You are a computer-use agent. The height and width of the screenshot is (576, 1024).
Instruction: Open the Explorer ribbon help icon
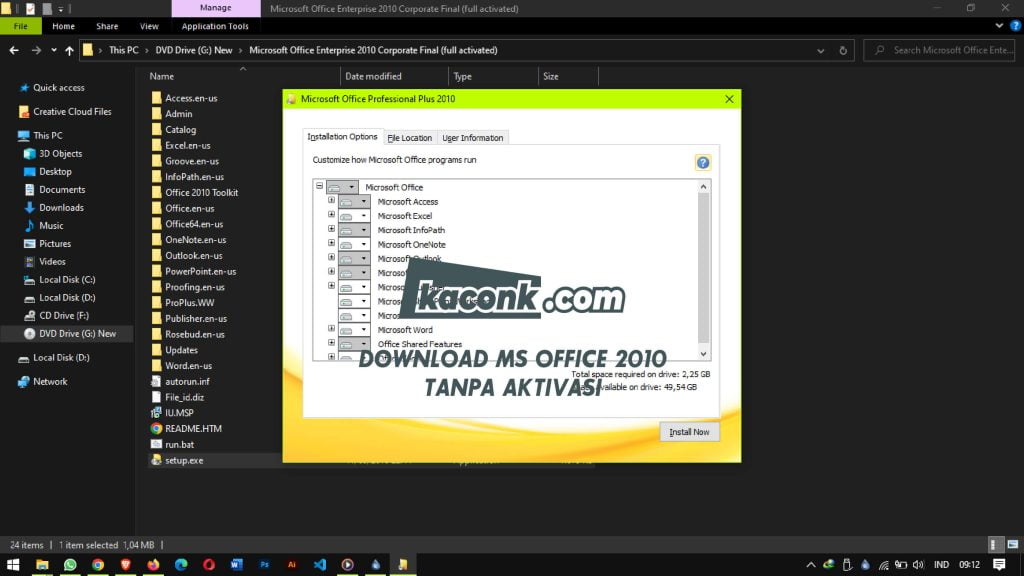tap(1016, 26)
